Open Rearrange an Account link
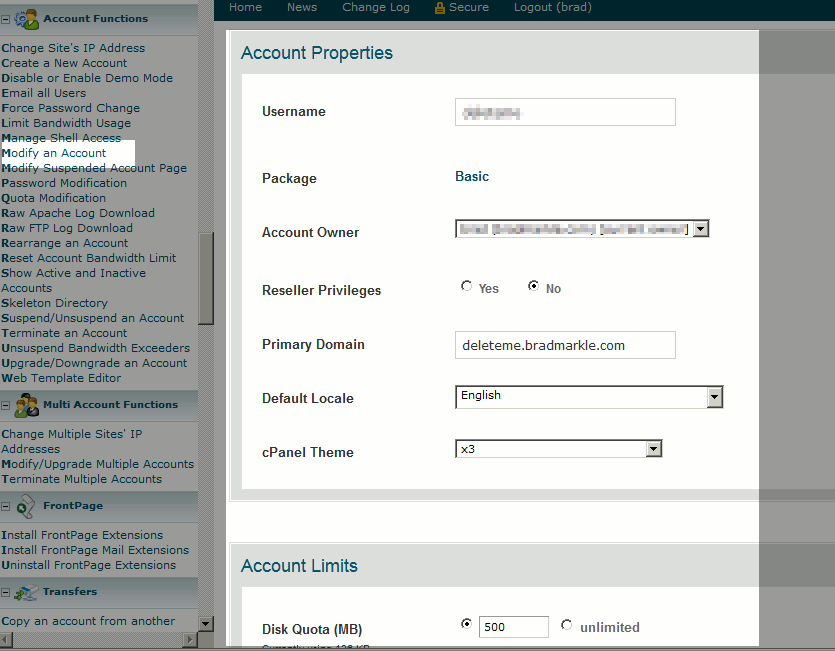The width and height of the screenshot is (835, 651). [x=64, y=243]
